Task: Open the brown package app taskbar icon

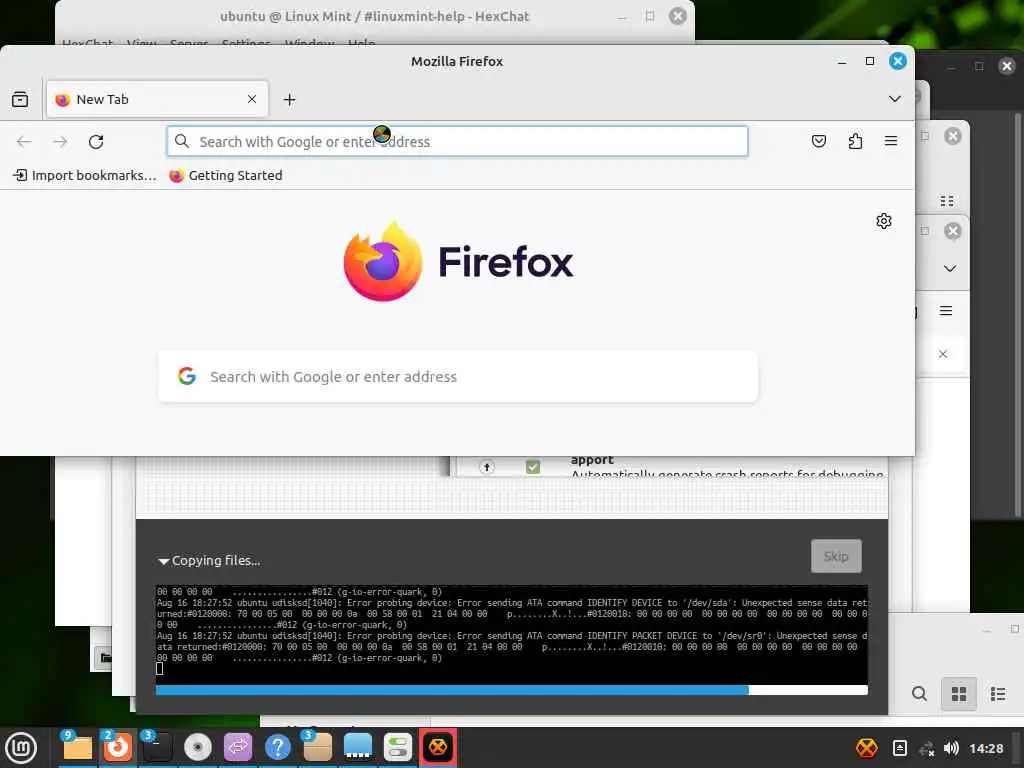Action: coord(317,748)
